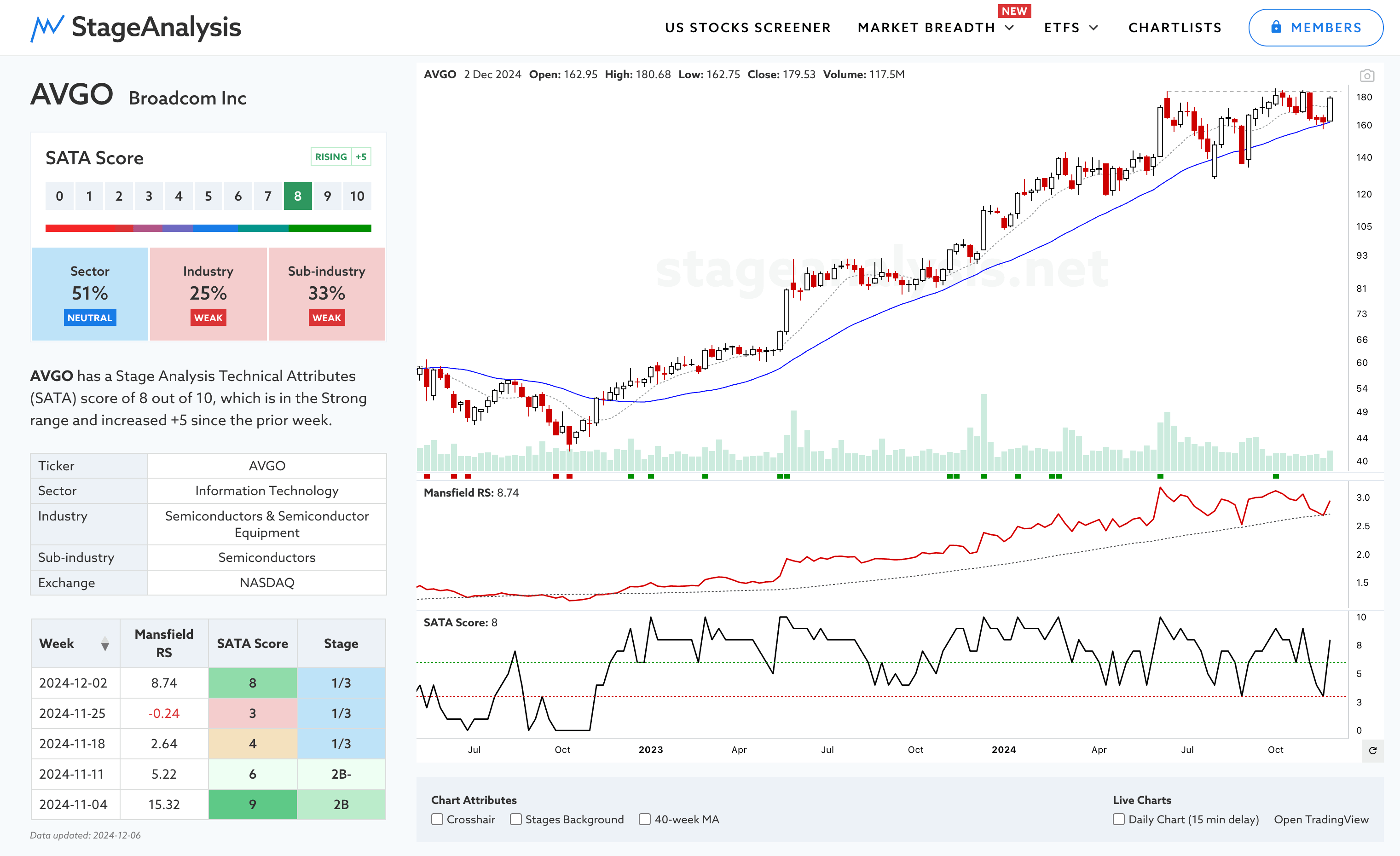Click the Mansfield RS column header
The width and height of the screenshot is (1400, 856).
click(164, 643)
